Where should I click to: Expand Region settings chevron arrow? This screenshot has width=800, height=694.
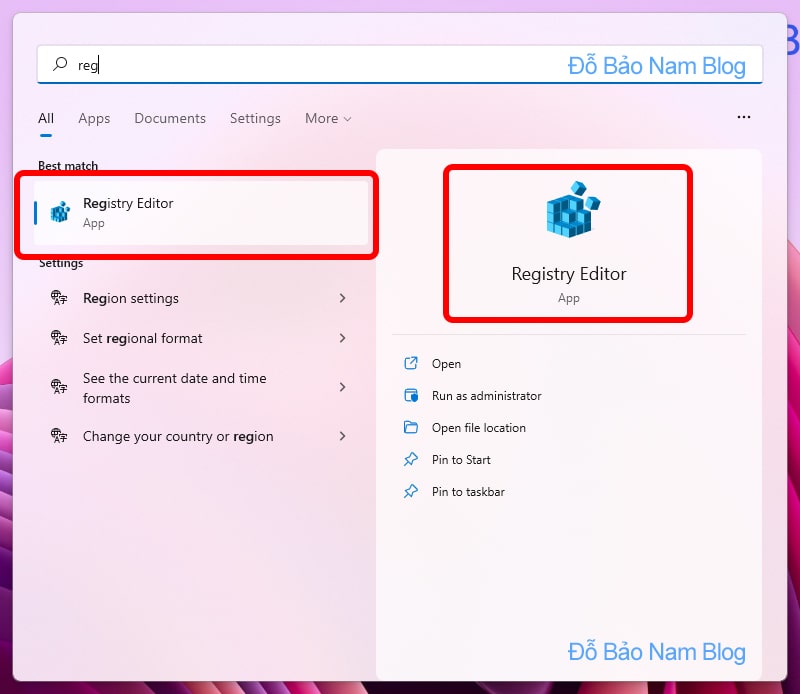[342, 298]
